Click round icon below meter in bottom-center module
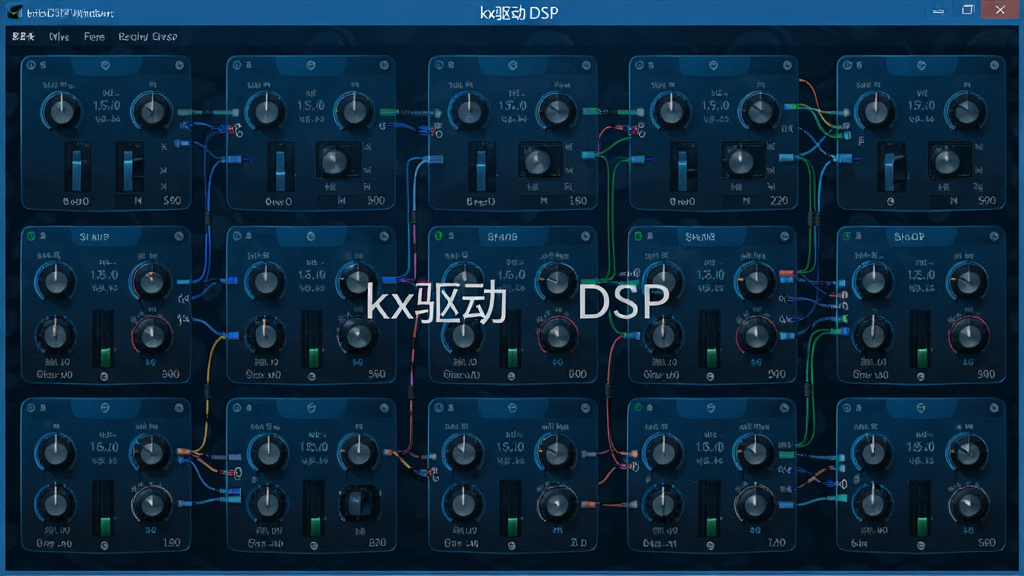The width and height of the screenshot is (1024, 576). 511,545
